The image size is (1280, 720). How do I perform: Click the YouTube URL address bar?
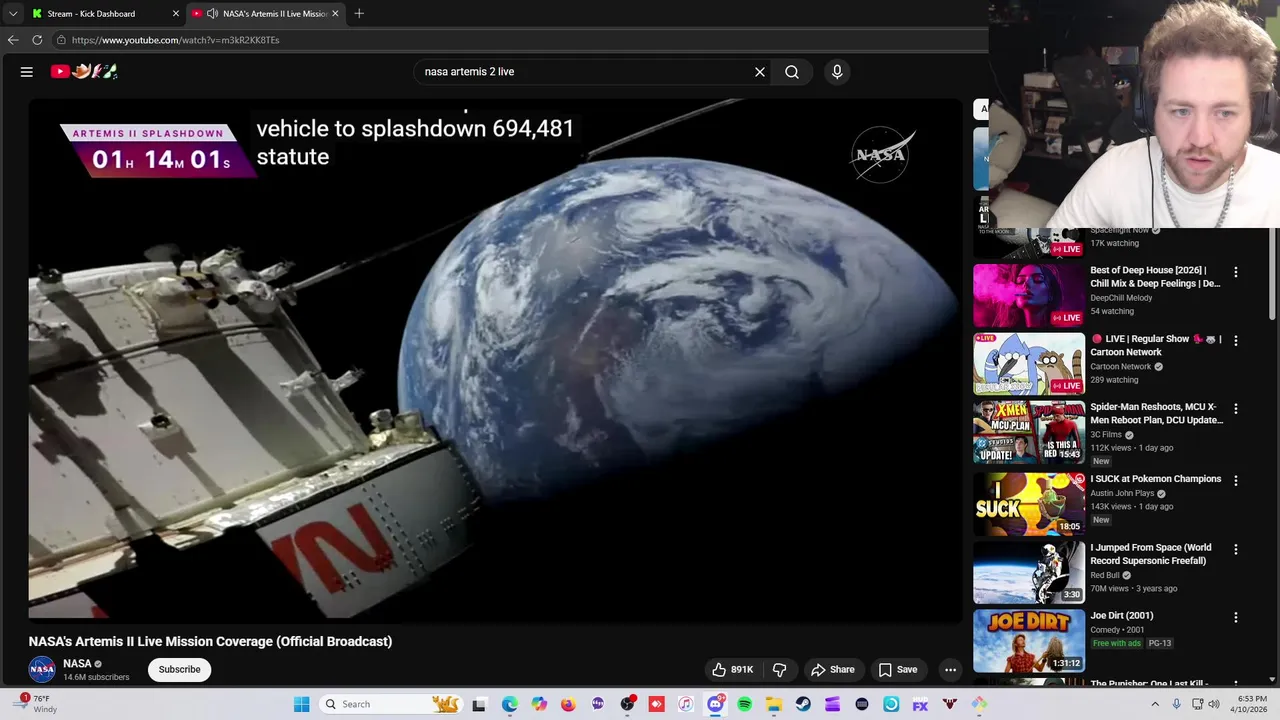click(520, 40)
